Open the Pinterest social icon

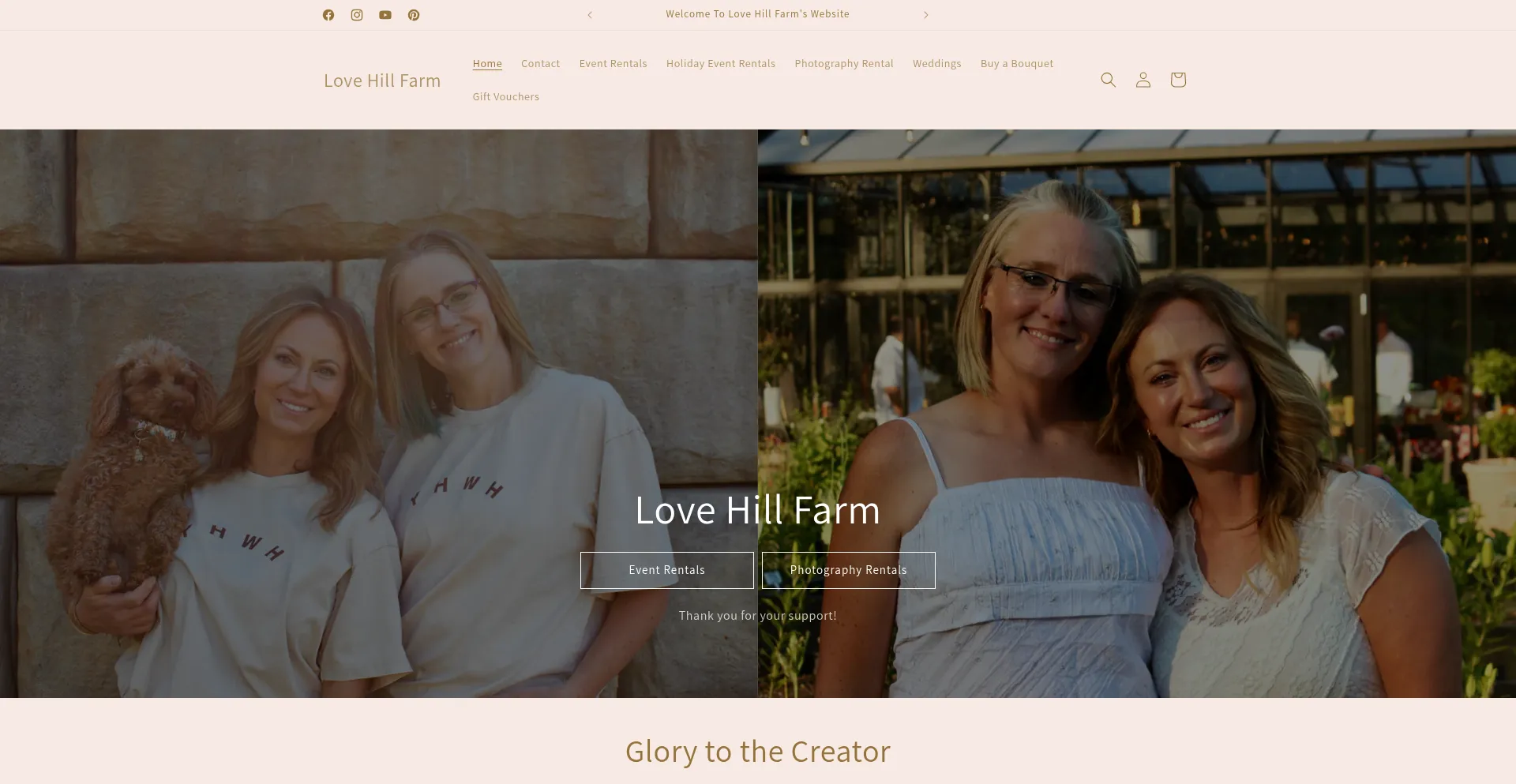414,15
